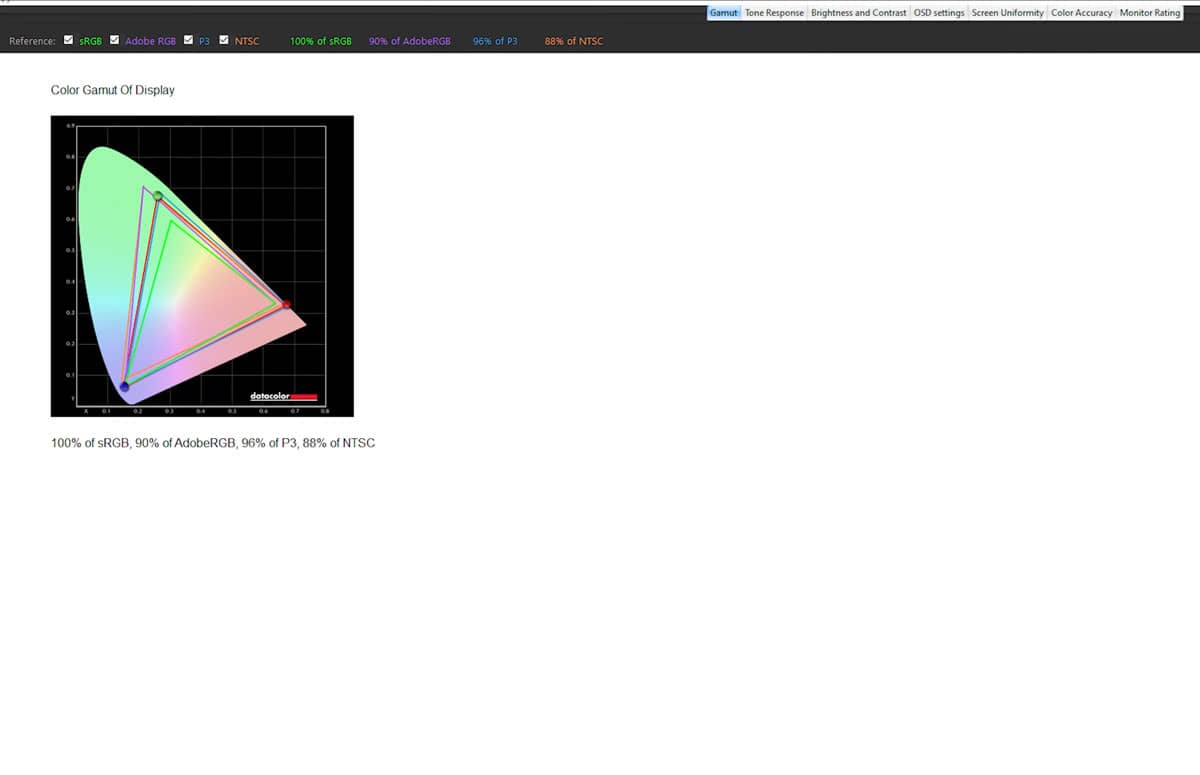The height and width of the screenshot is (775, 1200).
Task: Click the purple "90% of AdobeRGB" toolbar label
Action: tap(409, 41)
